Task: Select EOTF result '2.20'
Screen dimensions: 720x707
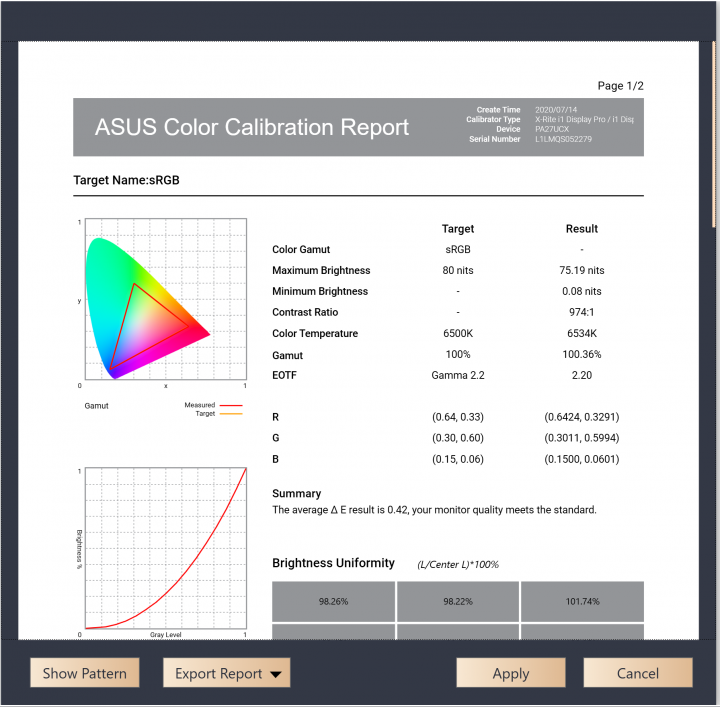Action: (582, 376)
